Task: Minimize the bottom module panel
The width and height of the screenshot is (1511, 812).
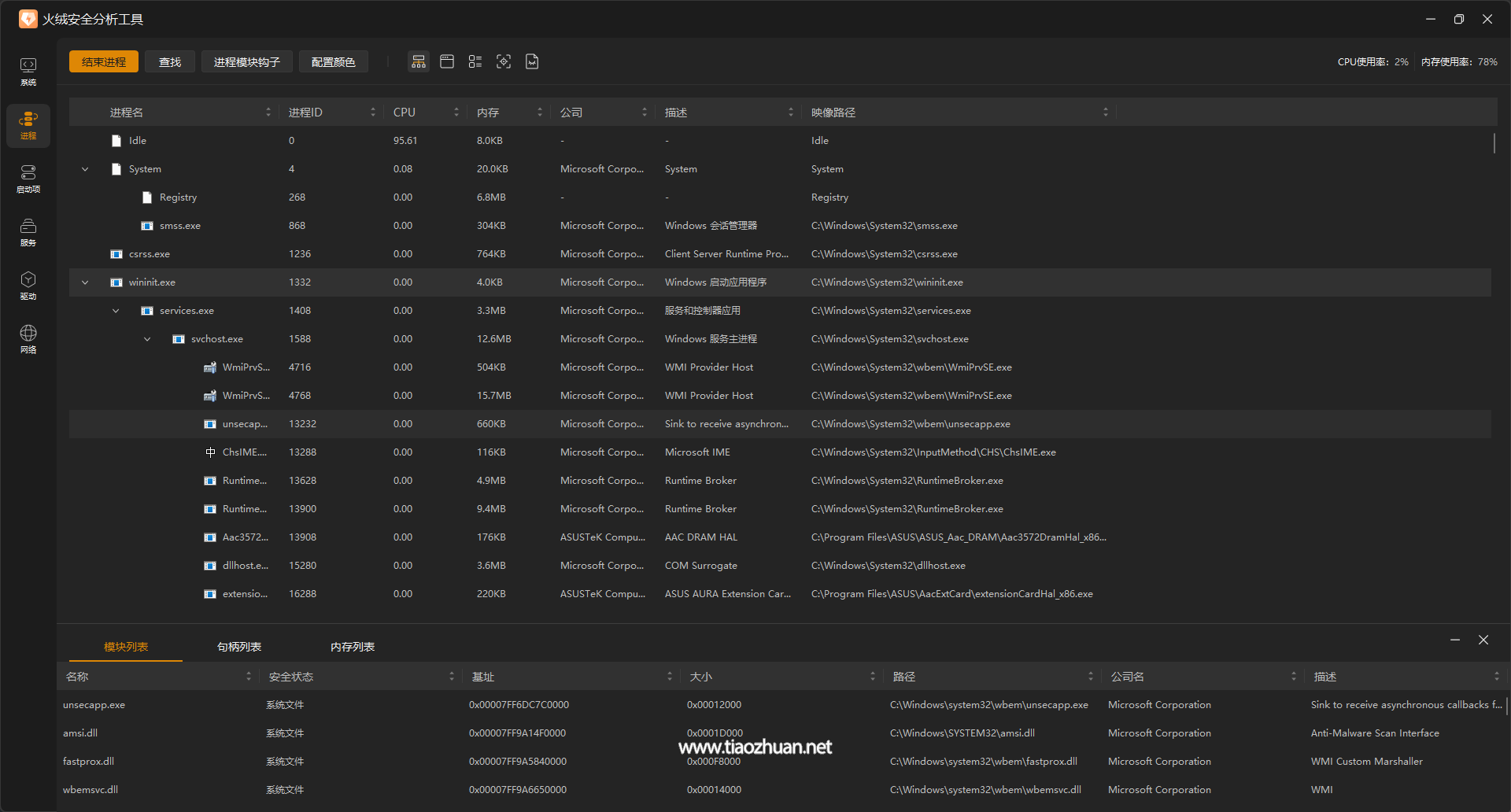Action: tap(1455, 640)
